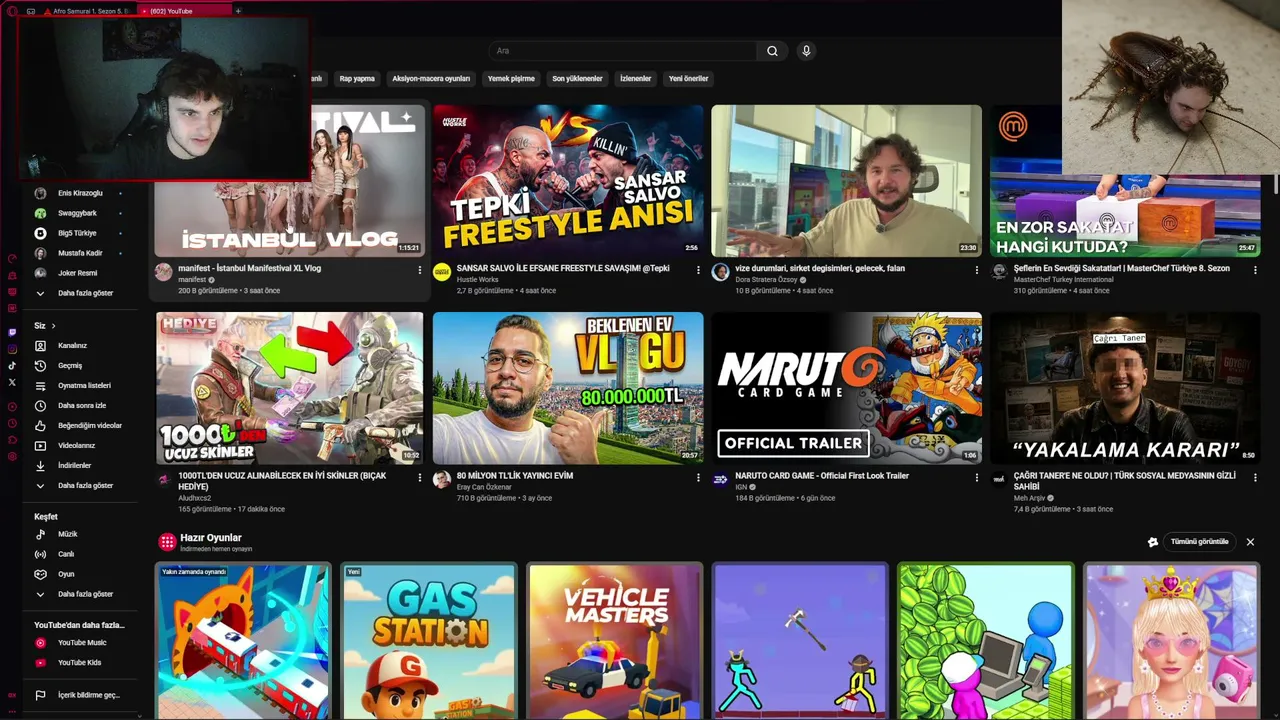1280x720 pixels.
Task: Select the Rap yapma filter chip
Action: coord(357,79)
